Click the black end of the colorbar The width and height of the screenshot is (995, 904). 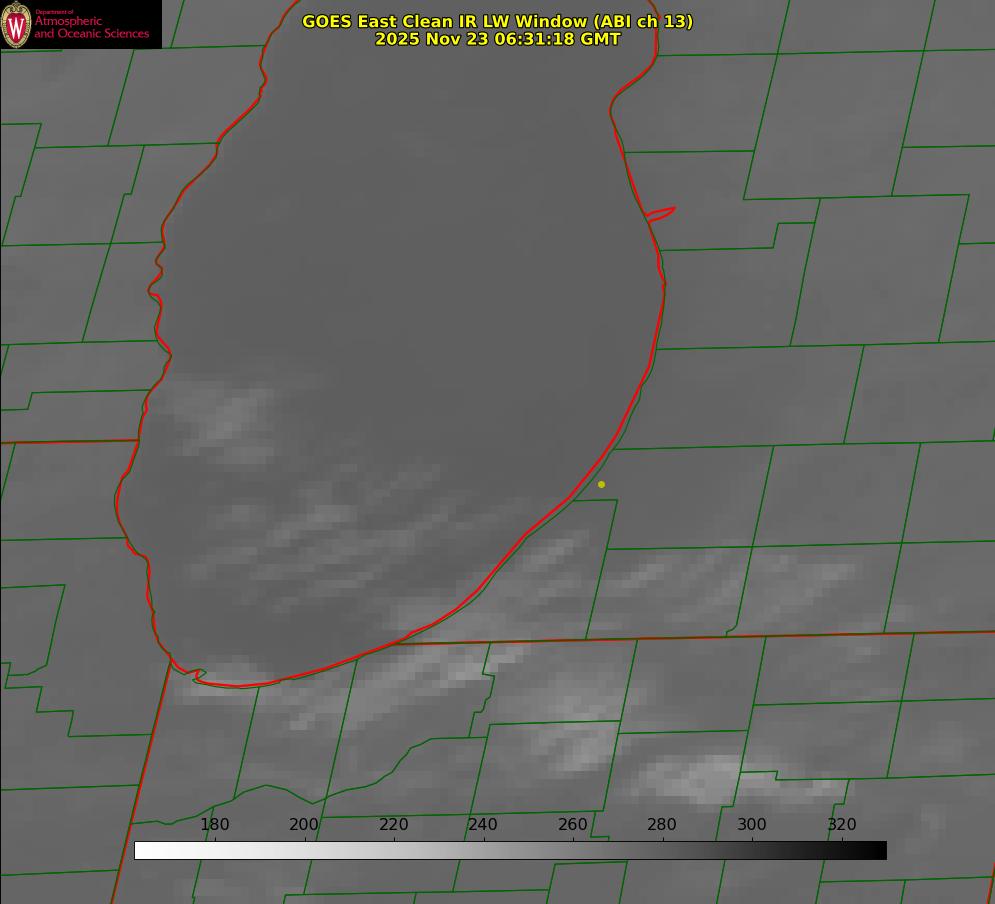tap(879, 850)
